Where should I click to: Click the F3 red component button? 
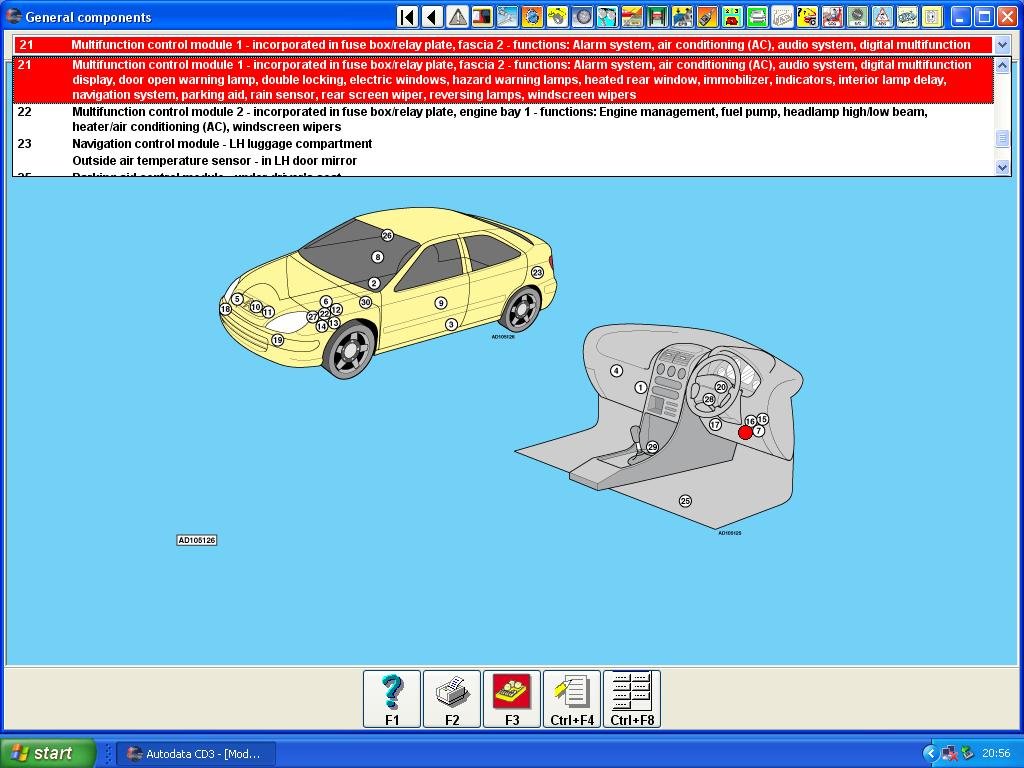point(512,699)
